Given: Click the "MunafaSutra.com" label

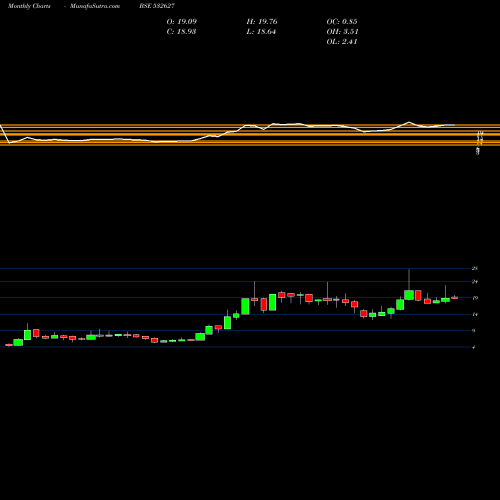Looking at the screenshot, I should click(x=95, y=6).
